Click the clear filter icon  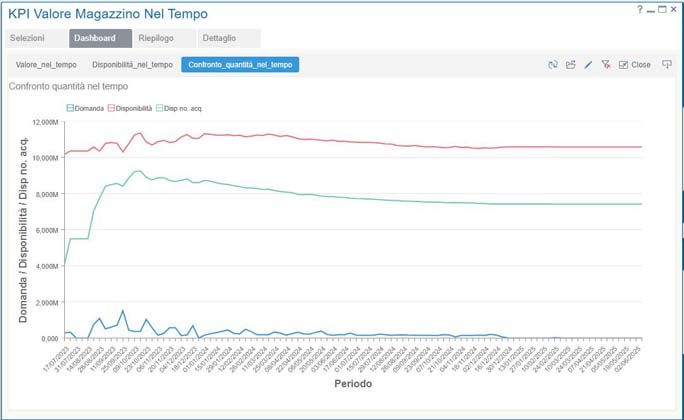pyautogui.click(x=605, y=65)
